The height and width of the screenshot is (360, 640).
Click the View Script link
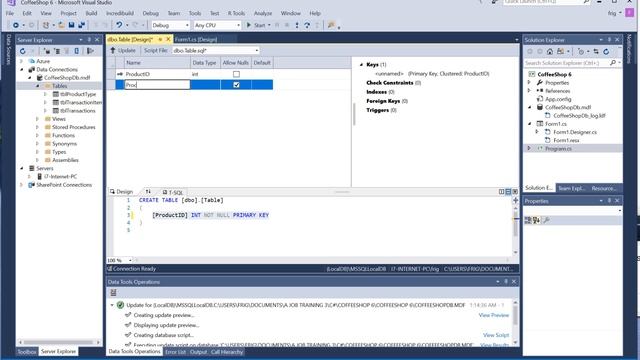click(496, 335)
